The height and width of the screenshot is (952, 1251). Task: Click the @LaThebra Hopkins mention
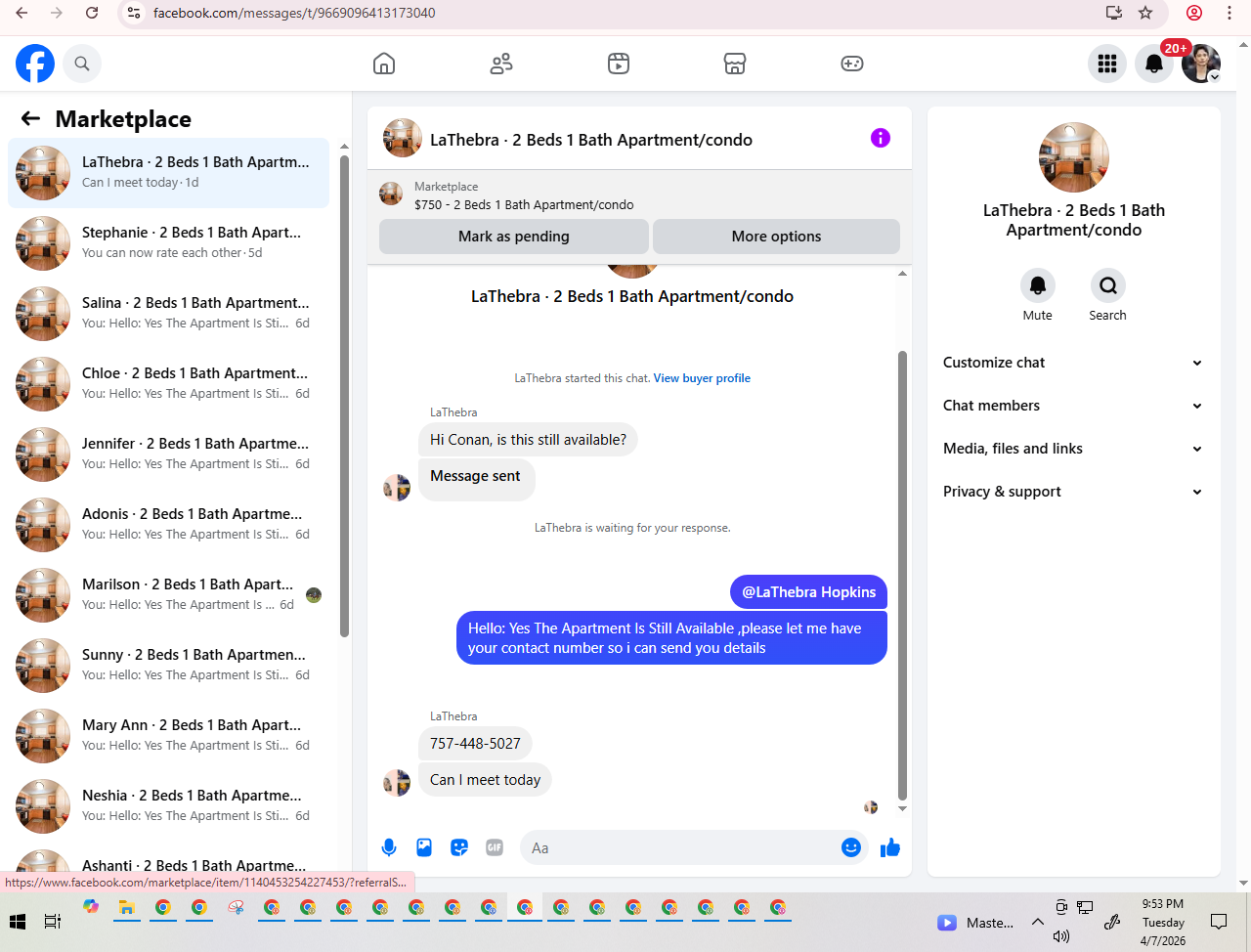coord(809,592)
